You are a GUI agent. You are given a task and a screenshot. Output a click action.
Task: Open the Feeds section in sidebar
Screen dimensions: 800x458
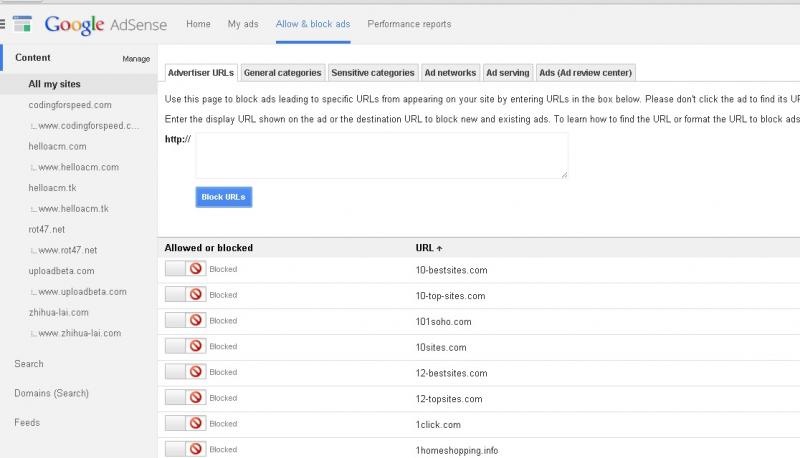pyautogui.click(x=27, y=422)
